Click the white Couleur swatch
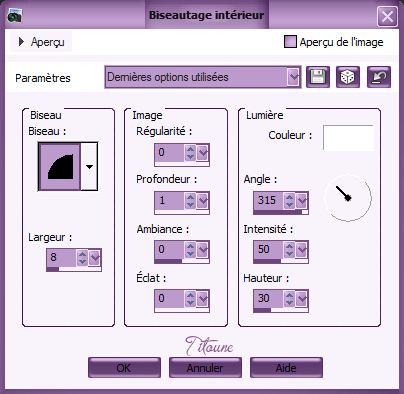 pyautogui.click(x=348, y=138)
